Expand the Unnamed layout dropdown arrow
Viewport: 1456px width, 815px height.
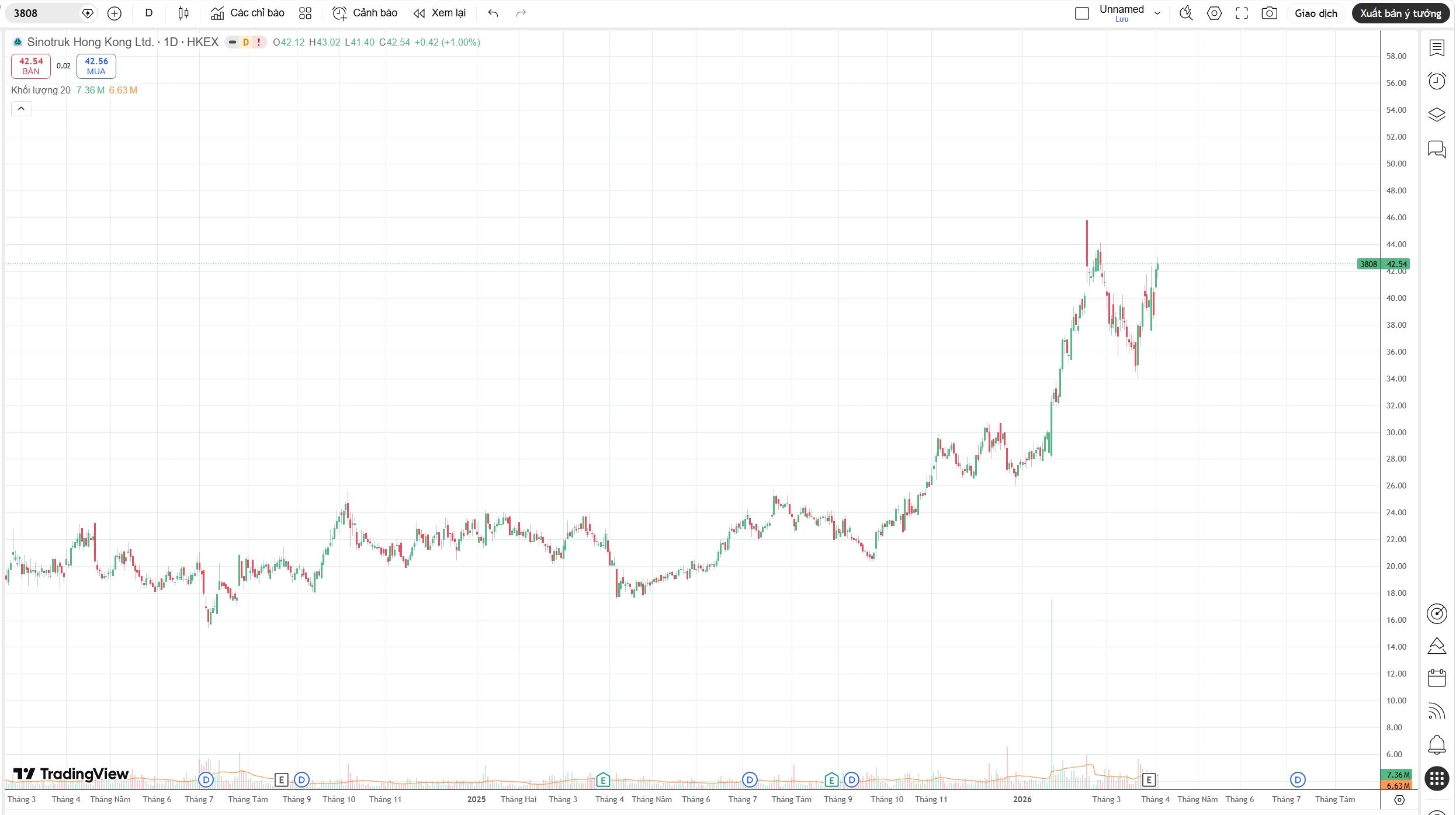tap(1157, 13)
